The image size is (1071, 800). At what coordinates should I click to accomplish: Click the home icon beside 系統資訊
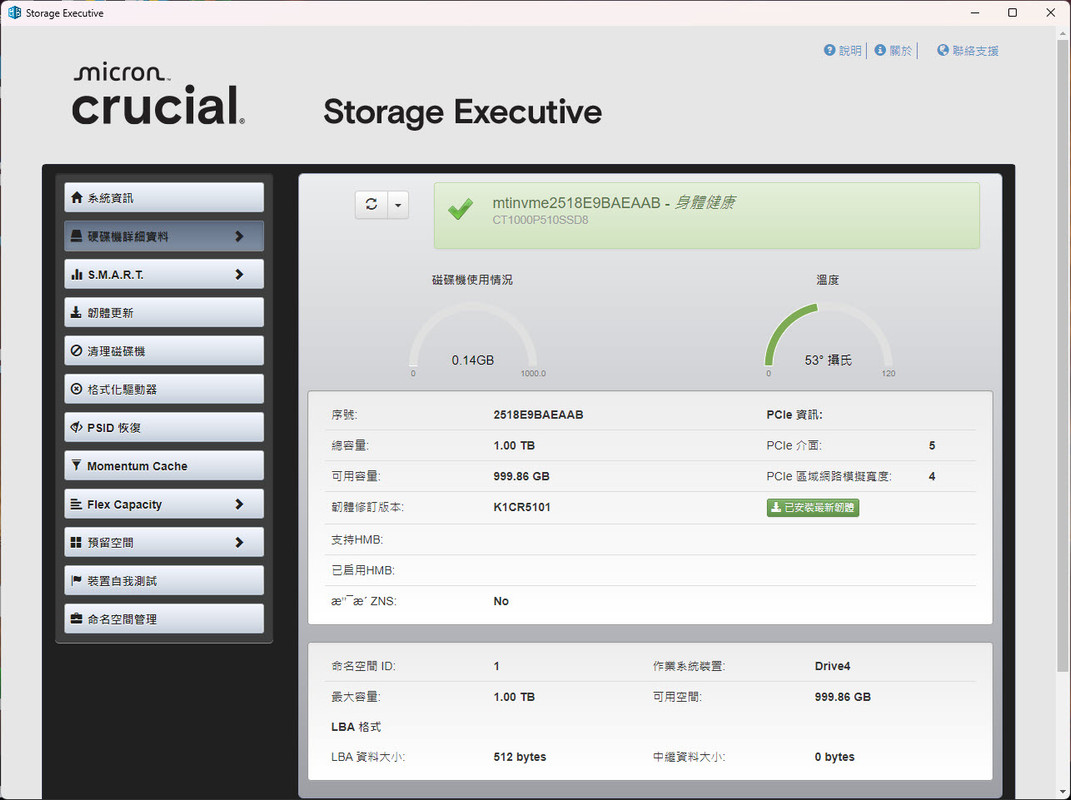(76, 197)
